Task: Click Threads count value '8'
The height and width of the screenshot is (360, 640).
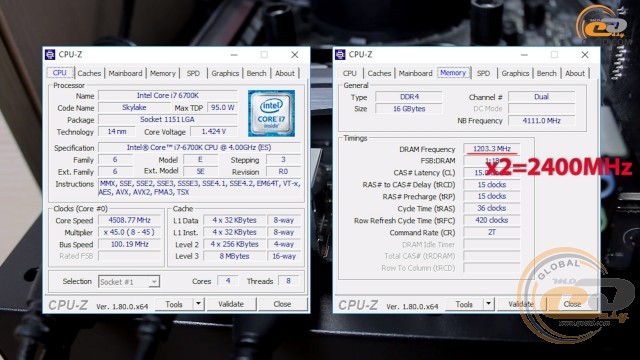Action: click(289, 281)
